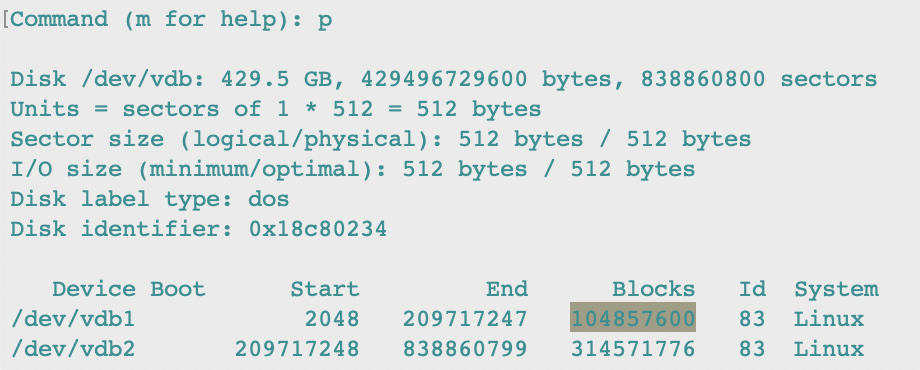
Task: Click the vdb2 Start value 209717248
Action: point(297,349)
